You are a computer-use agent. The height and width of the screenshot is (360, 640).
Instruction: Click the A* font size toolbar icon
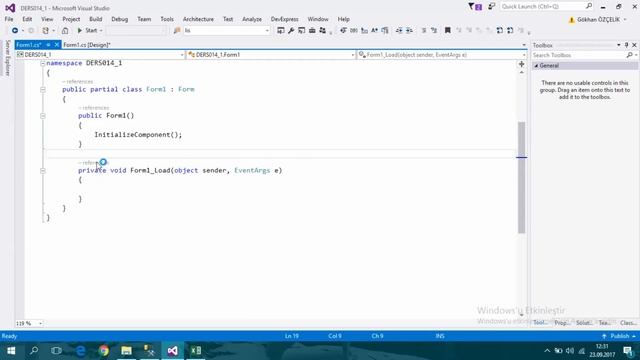tap(374, 31)
